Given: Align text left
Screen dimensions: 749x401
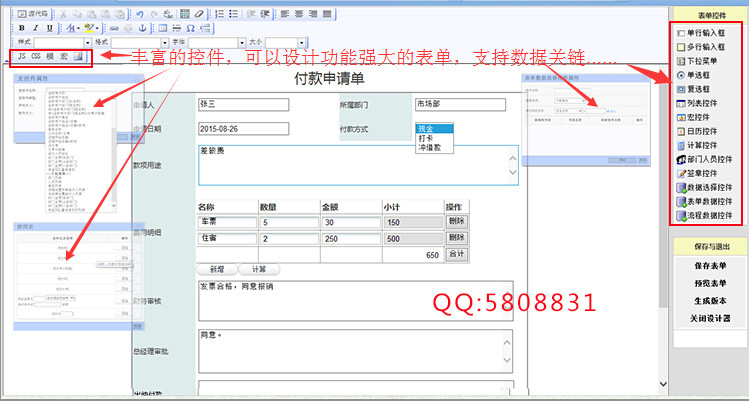Looking at the screenshot, I should 285,14.
